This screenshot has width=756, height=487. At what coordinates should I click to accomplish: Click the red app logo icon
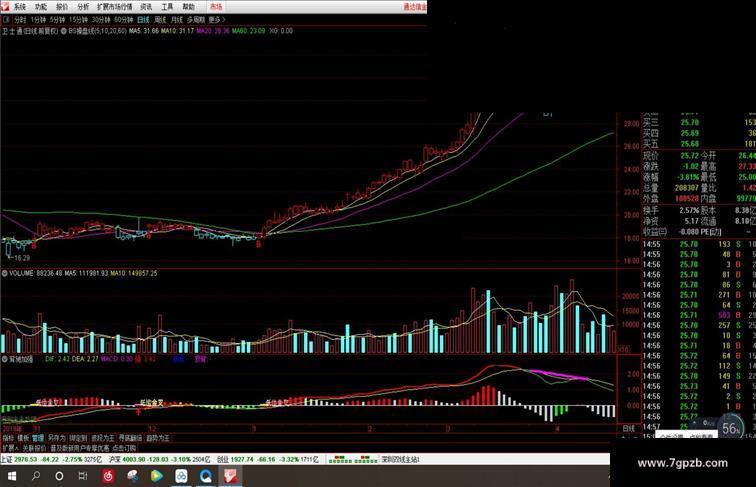point(5,7)
